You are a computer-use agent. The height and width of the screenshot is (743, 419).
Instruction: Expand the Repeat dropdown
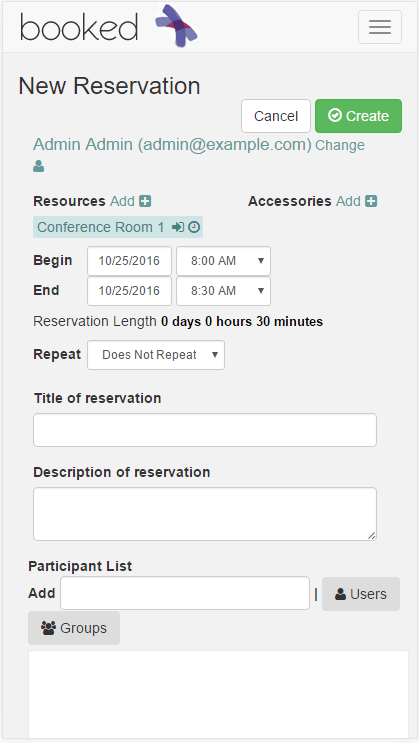click(156, 355)
